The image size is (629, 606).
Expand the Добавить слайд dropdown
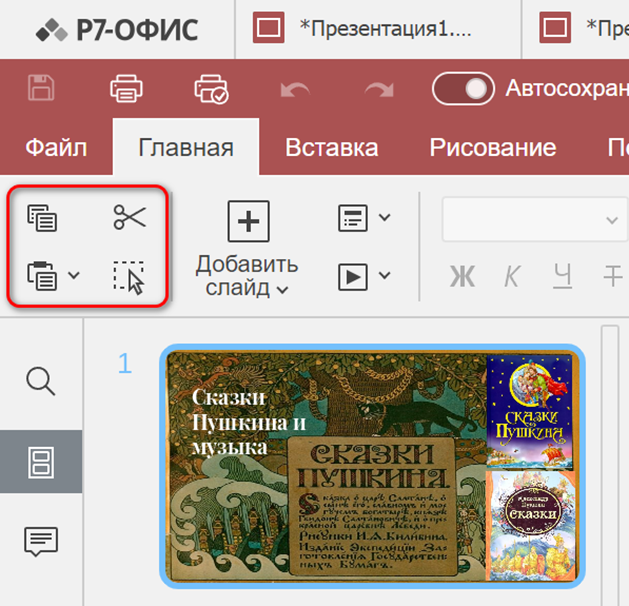pyautogui.click(x=282, y=290)
